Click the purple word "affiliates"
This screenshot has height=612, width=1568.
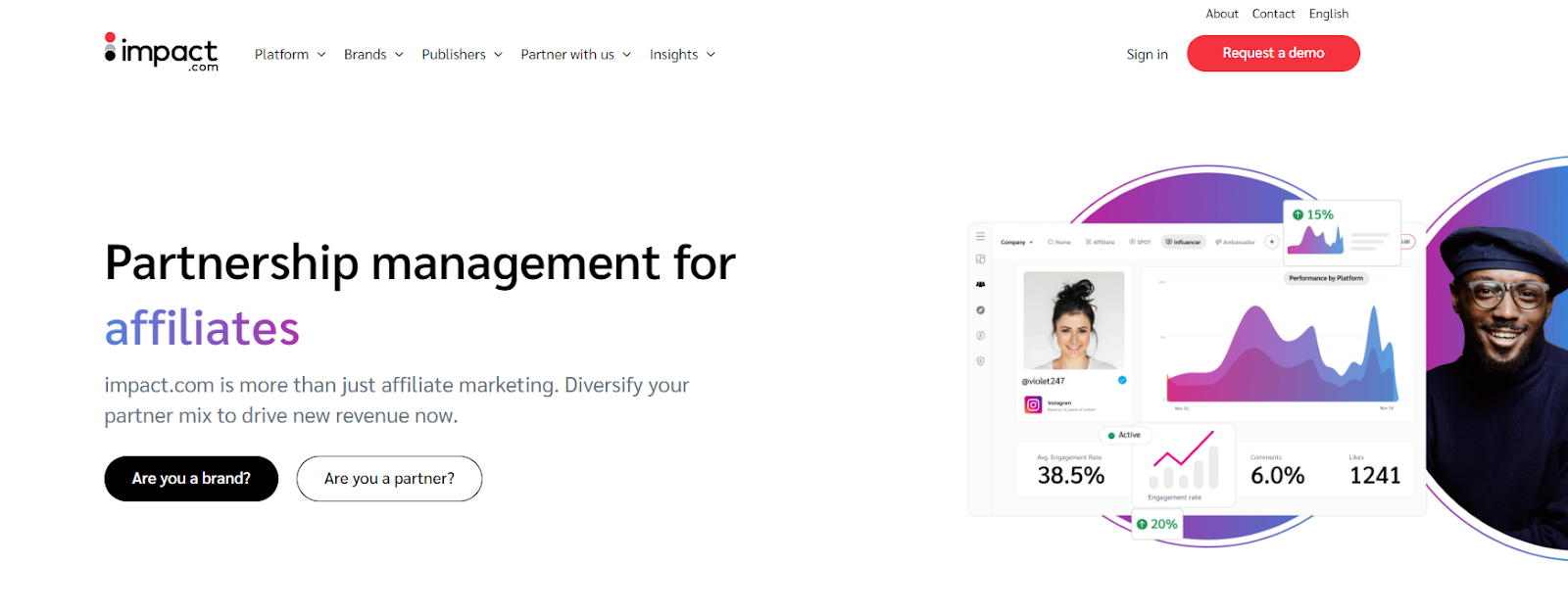202,329
